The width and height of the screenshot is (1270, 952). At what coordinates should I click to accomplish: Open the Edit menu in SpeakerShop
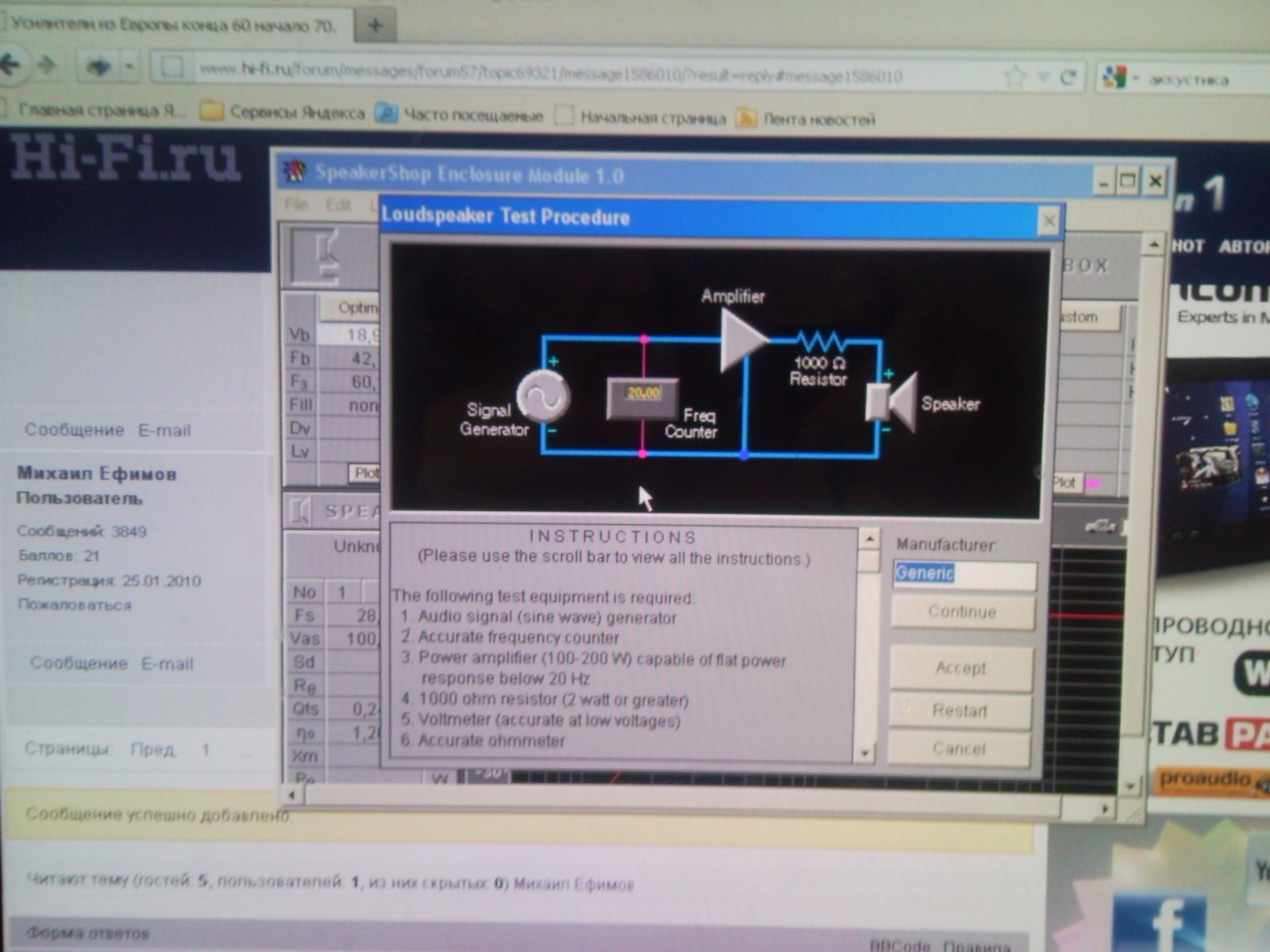(337, 205)
